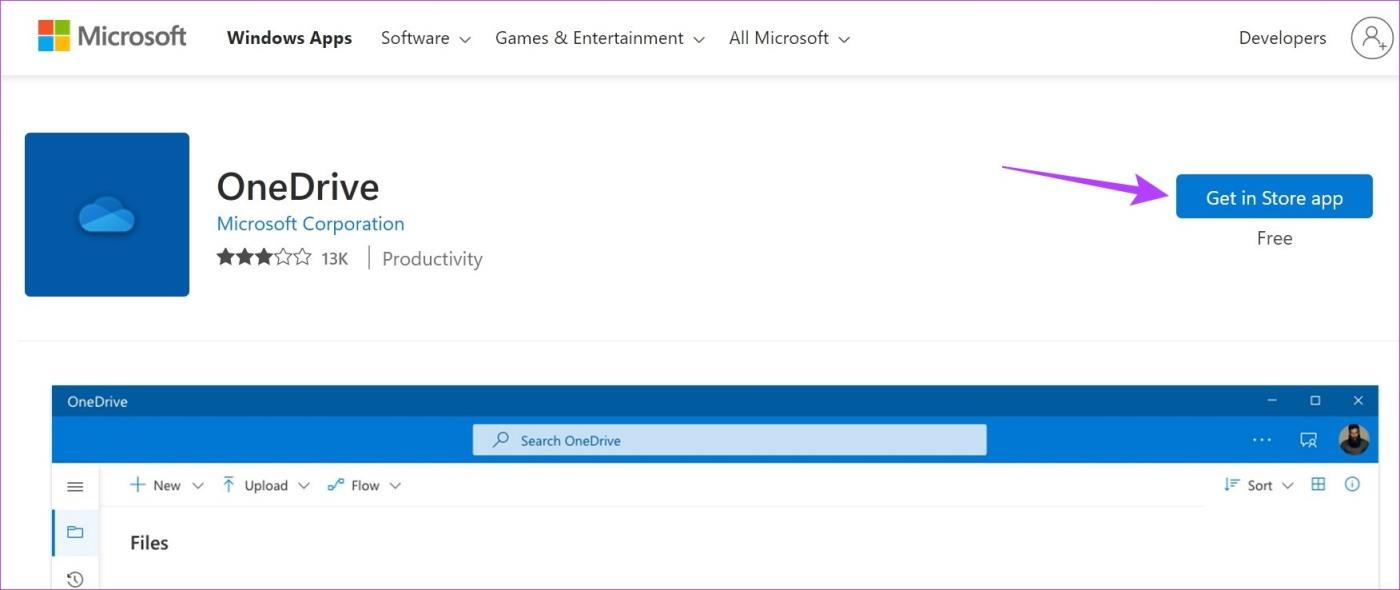Click the user profile avatar in OneDrive
1400x590 pixels.
[x=1354, y=438]
